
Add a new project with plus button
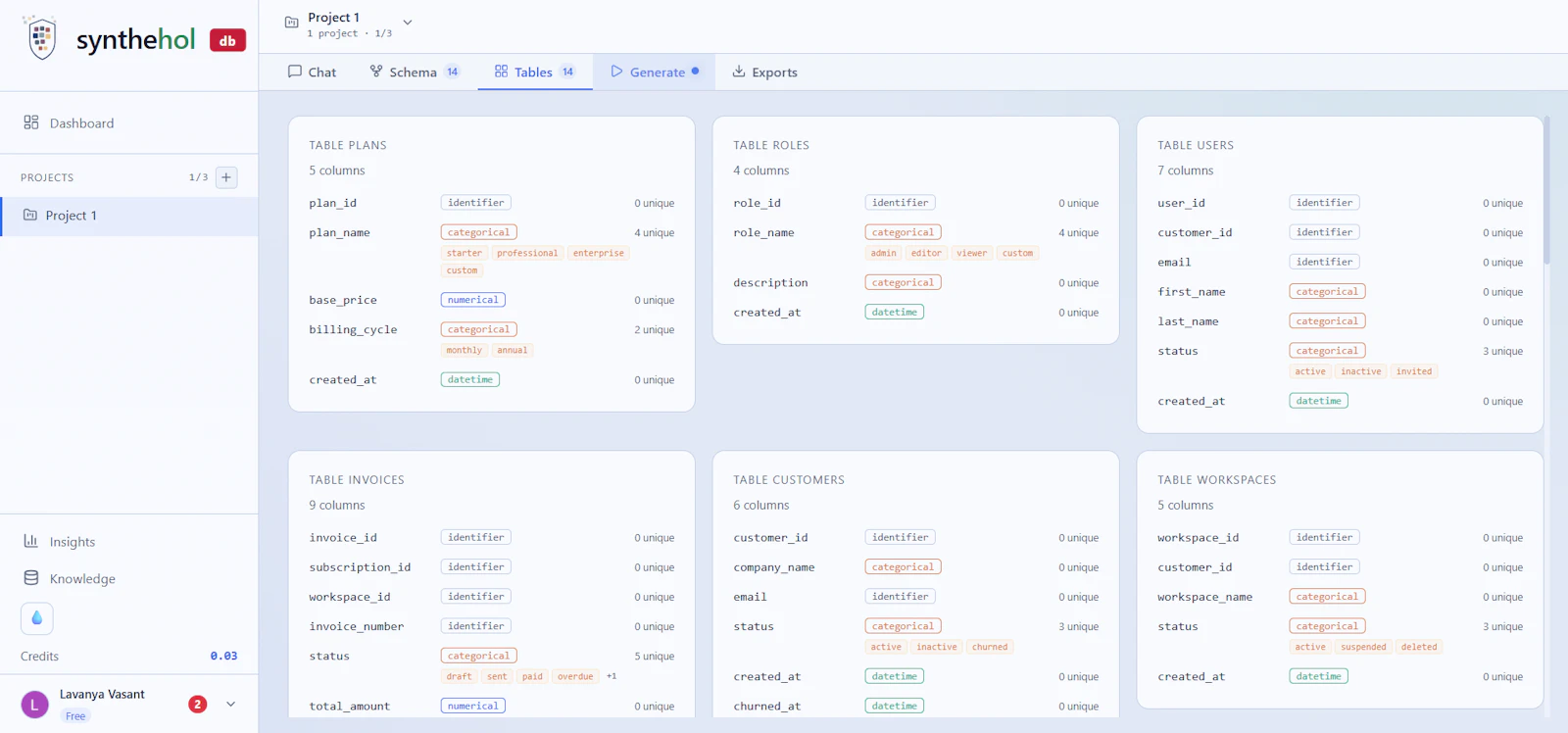pos(226,177)
